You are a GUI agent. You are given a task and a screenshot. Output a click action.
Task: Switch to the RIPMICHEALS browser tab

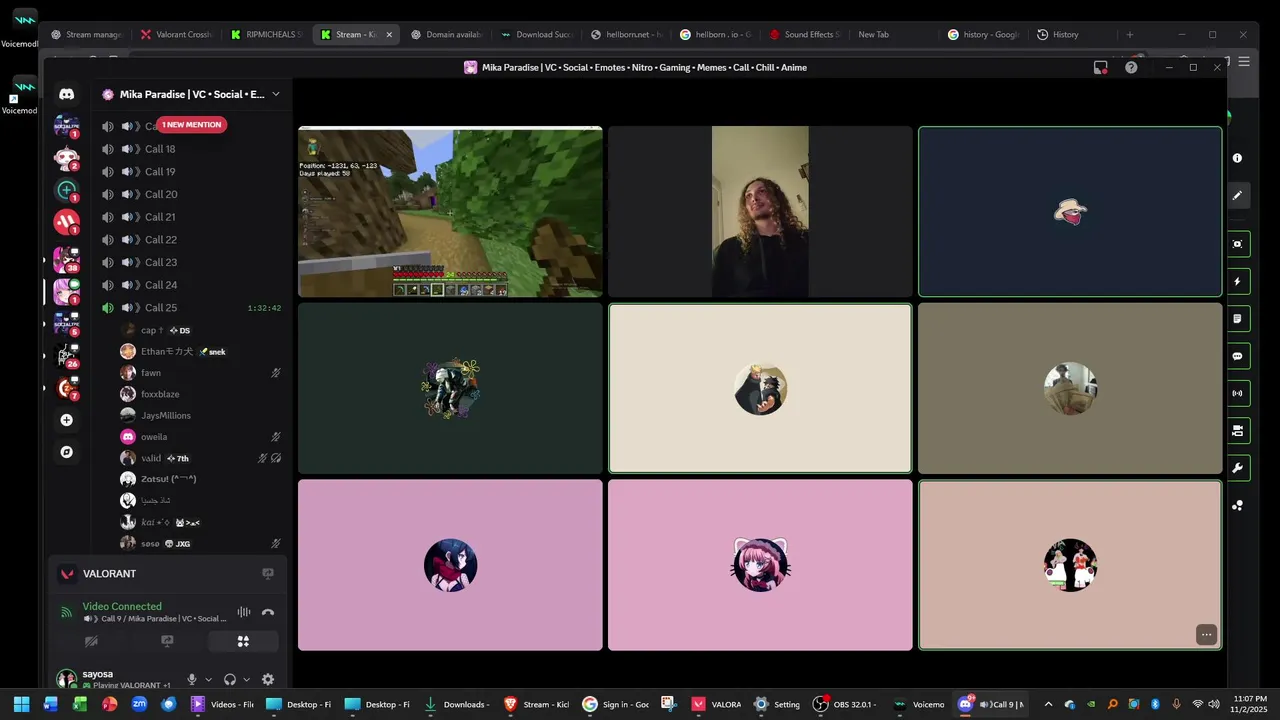pyautogui.click(x=265, y=34)
